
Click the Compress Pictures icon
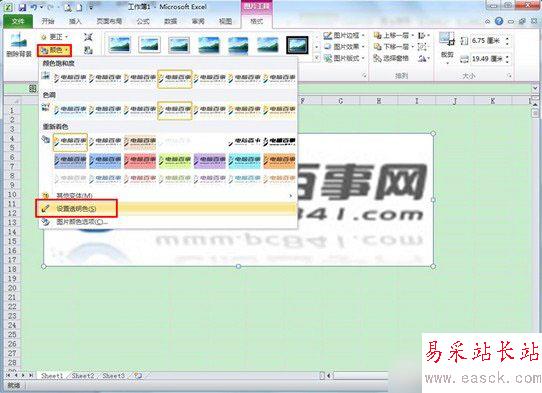[x=88, y=37]
